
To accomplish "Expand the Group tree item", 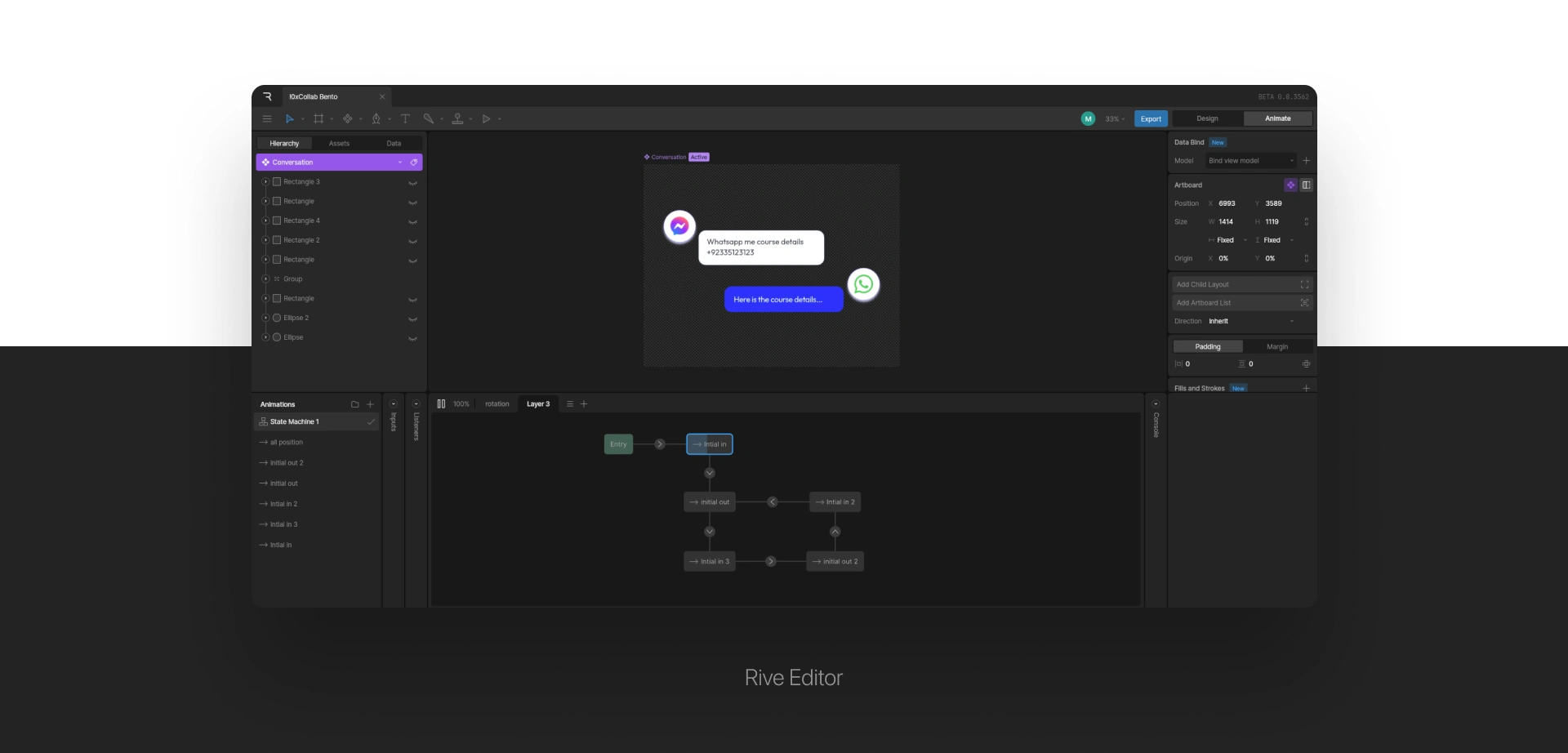I will (265, 279).
